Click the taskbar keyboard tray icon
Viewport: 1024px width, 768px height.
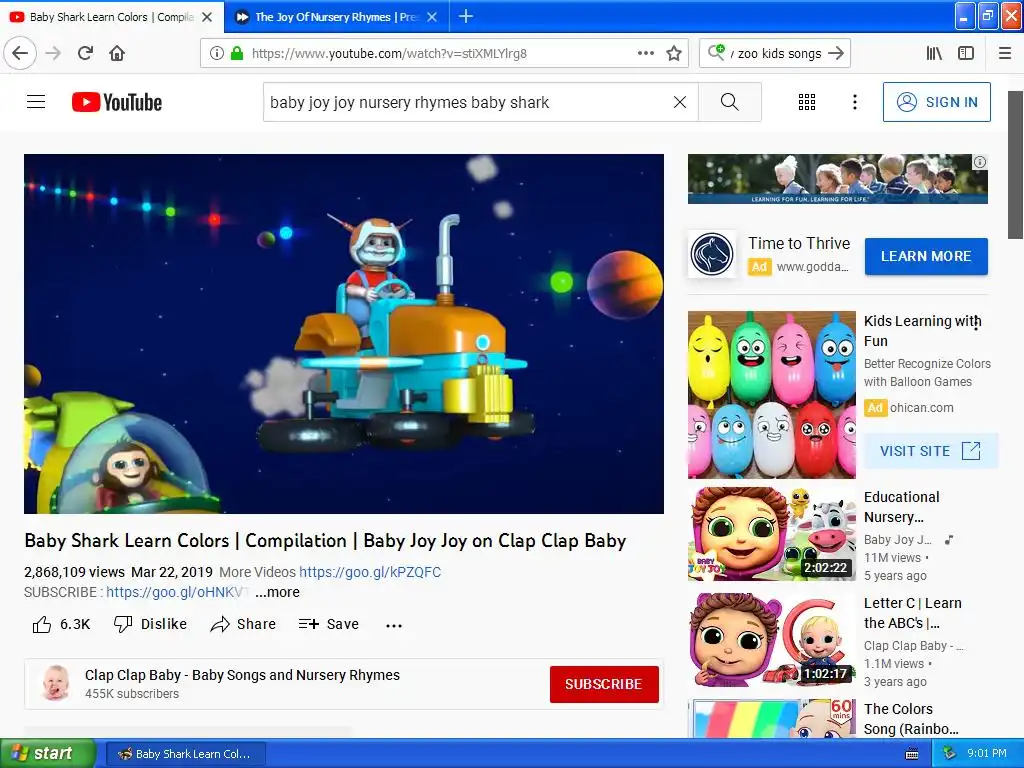pos(912,754)
